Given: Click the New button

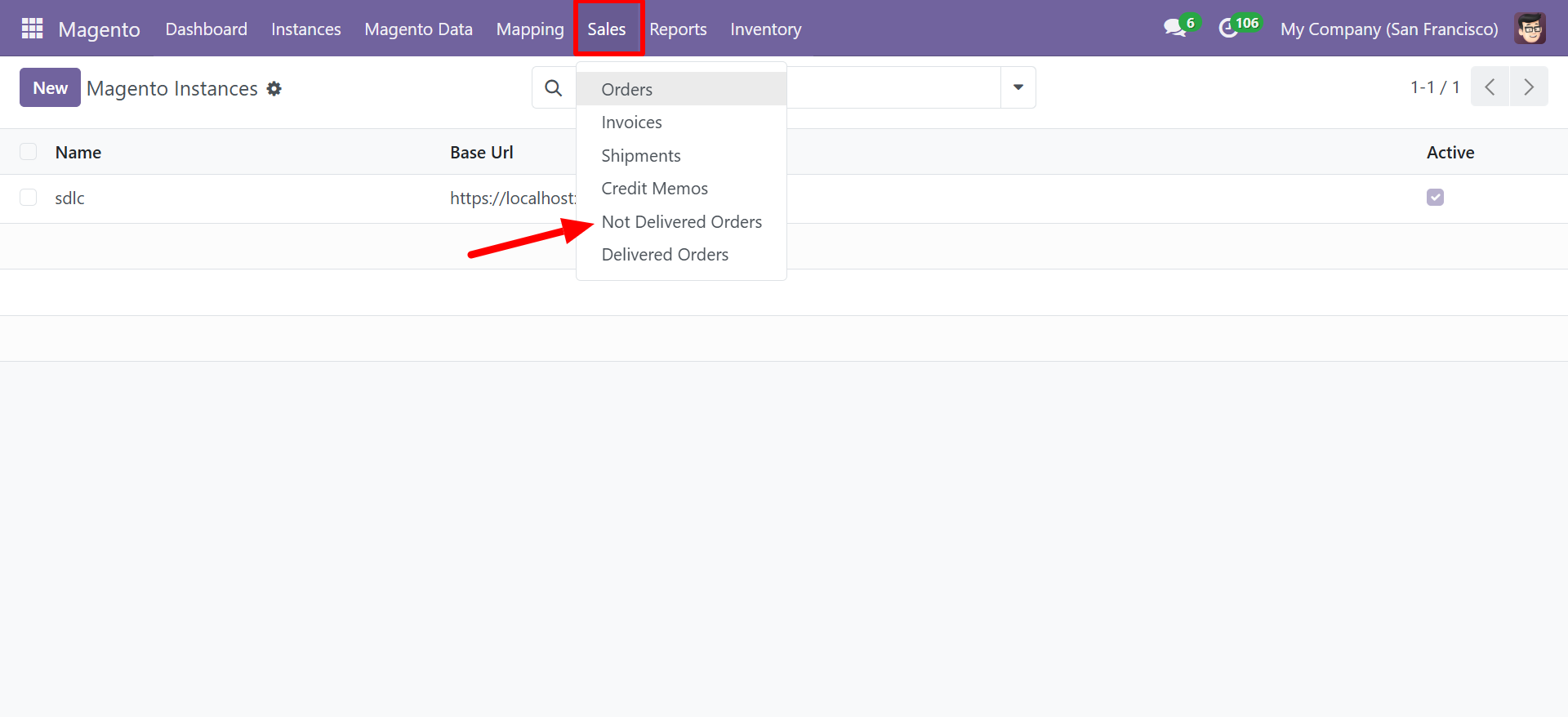Looking at the screenshot, I should (x=50, y=87).
